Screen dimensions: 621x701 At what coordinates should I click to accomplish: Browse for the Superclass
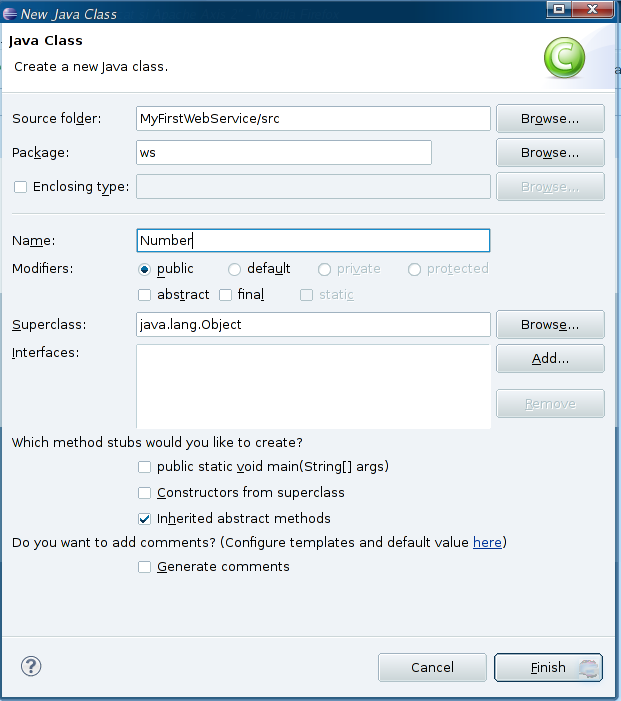[550, 325]
